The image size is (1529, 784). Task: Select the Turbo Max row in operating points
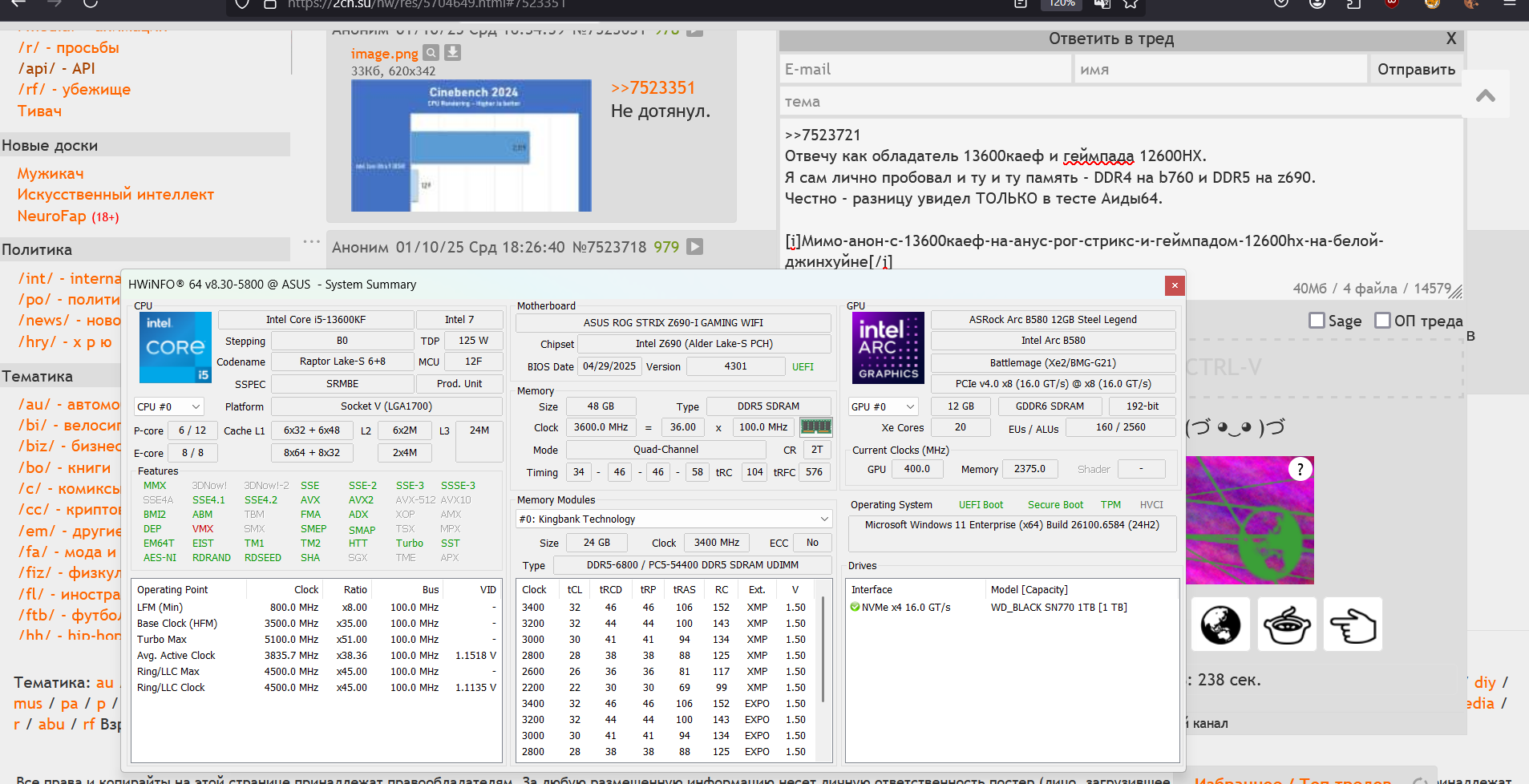coord(317,640)
